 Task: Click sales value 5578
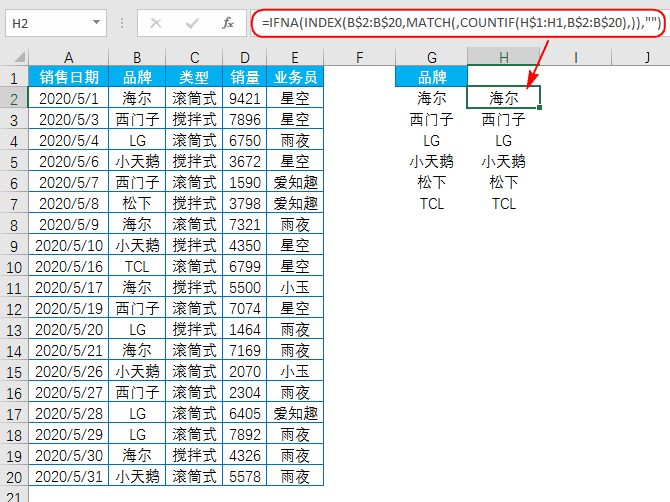[244, 476]
